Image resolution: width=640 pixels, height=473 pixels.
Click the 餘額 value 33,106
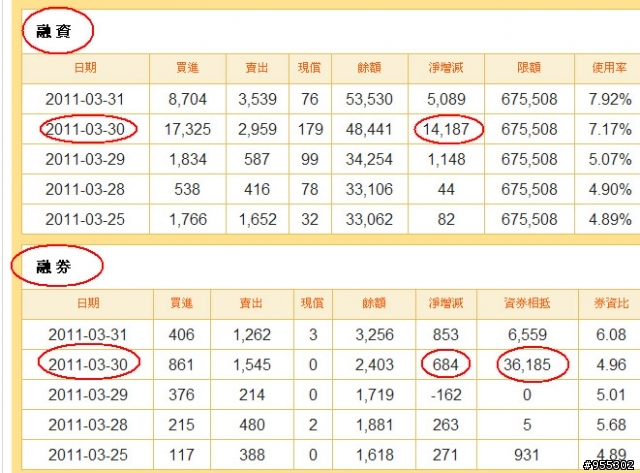click(x=369, y=189)
